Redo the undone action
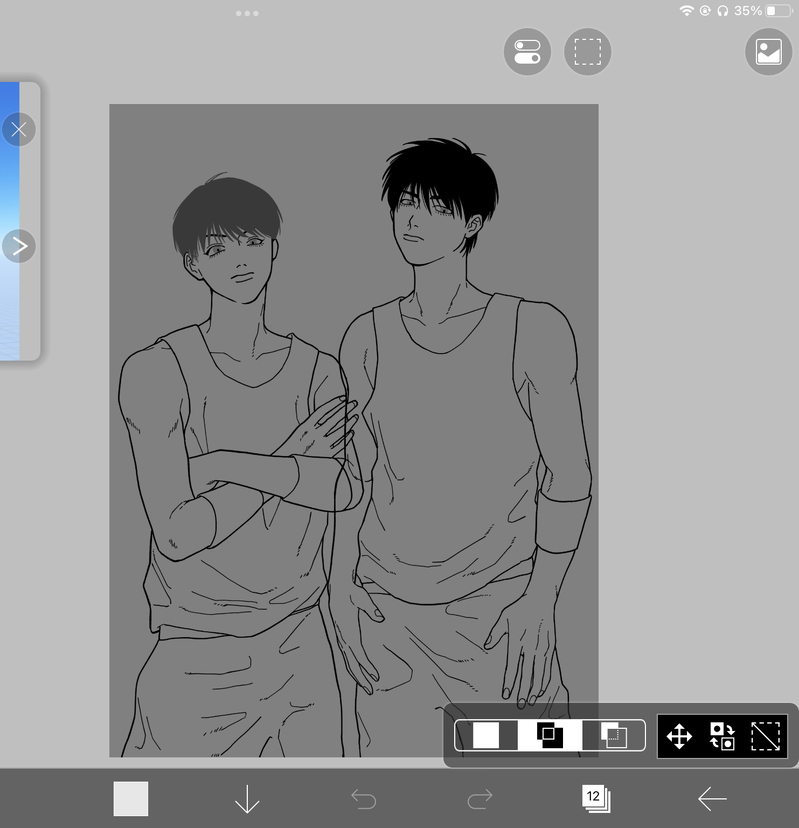The width and height of the screenshot is (799, 828). 480,799
